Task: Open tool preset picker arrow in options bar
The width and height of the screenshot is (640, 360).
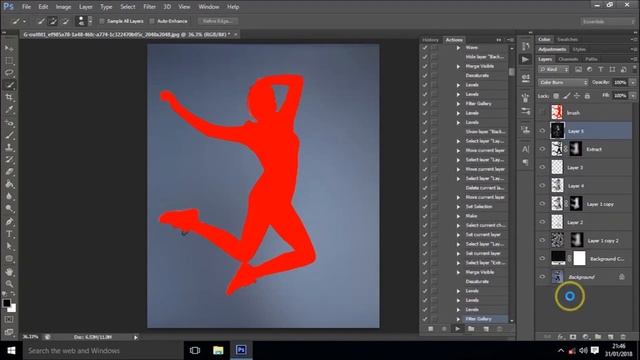Action: [x=24, y=21]
